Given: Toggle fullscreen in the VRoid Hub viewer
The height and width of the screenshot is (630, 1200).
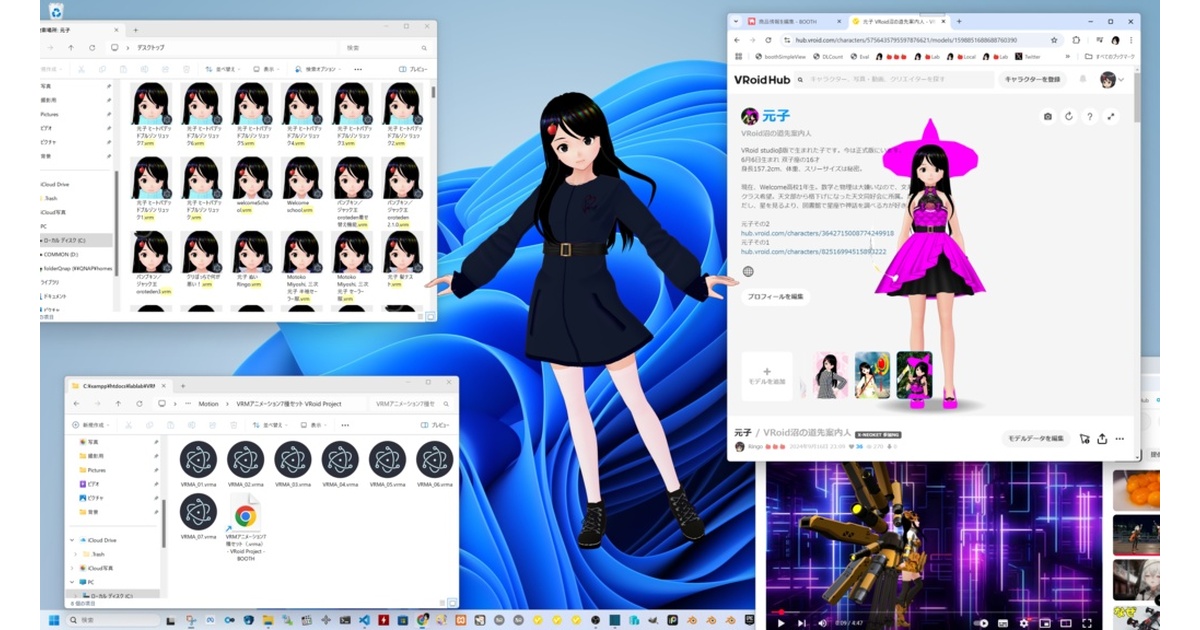Looking at the screenshot, I should coord(1111,116).
